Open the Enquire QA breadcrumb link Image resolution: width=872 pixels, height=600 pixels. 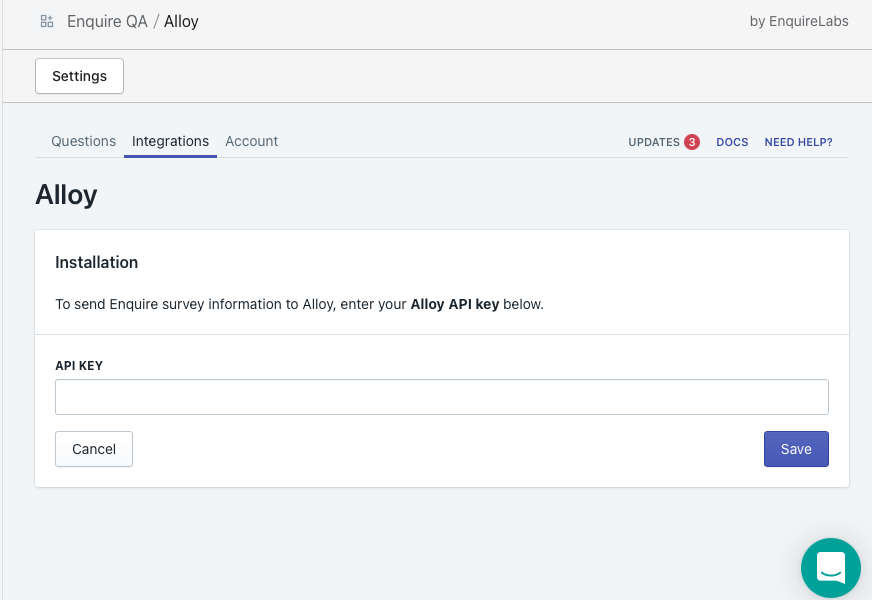pos(107,21)
